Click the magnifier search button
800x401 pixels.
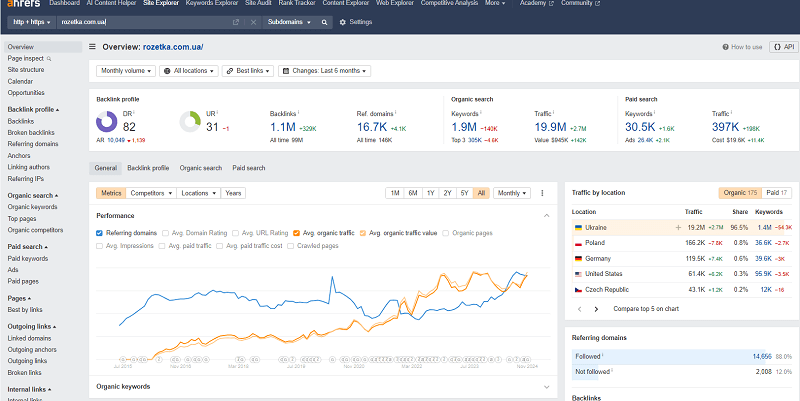click(324, 22)
